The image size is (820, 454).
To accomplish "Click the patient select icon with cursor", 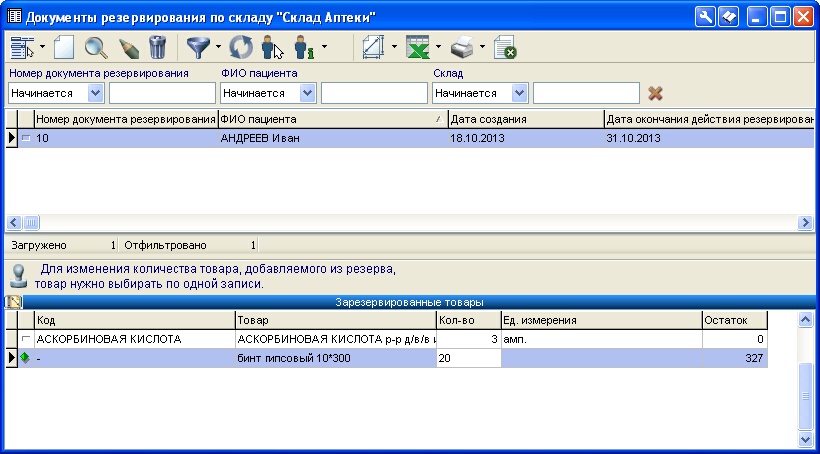I will [272, 48].
